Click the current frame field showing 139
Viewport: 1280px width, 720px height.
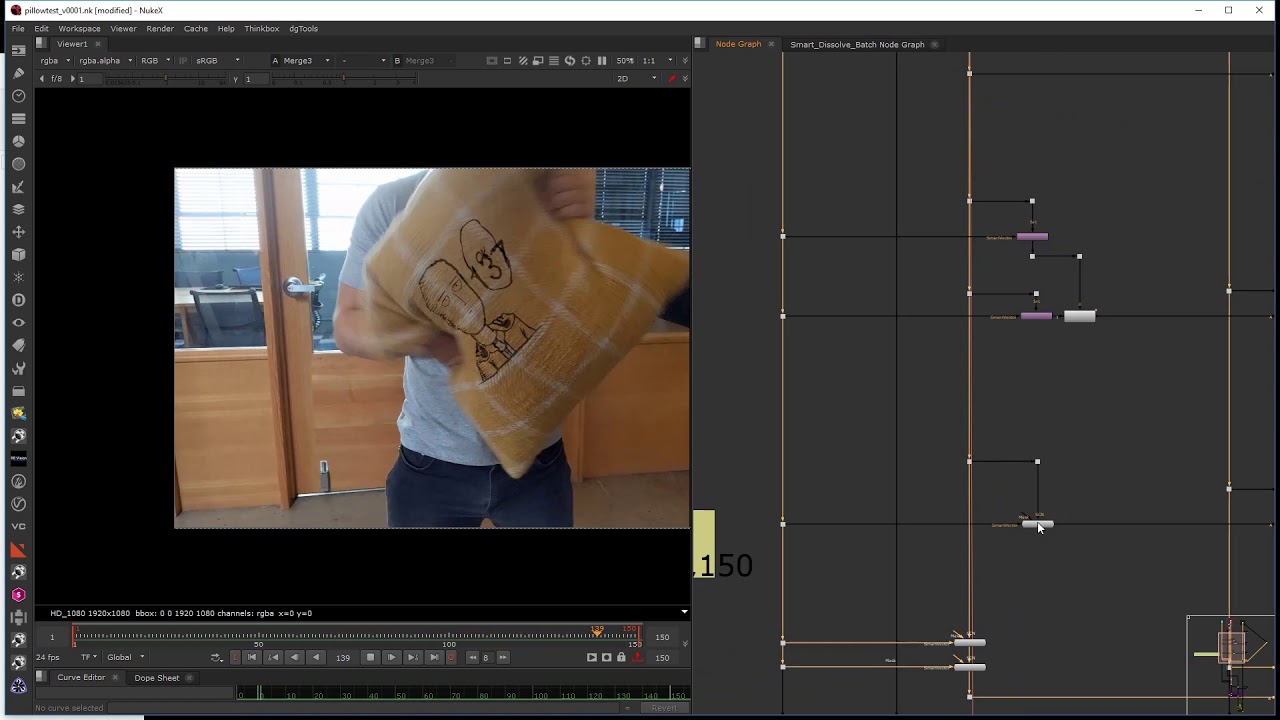pyautogui.click(x=343, y=657)
